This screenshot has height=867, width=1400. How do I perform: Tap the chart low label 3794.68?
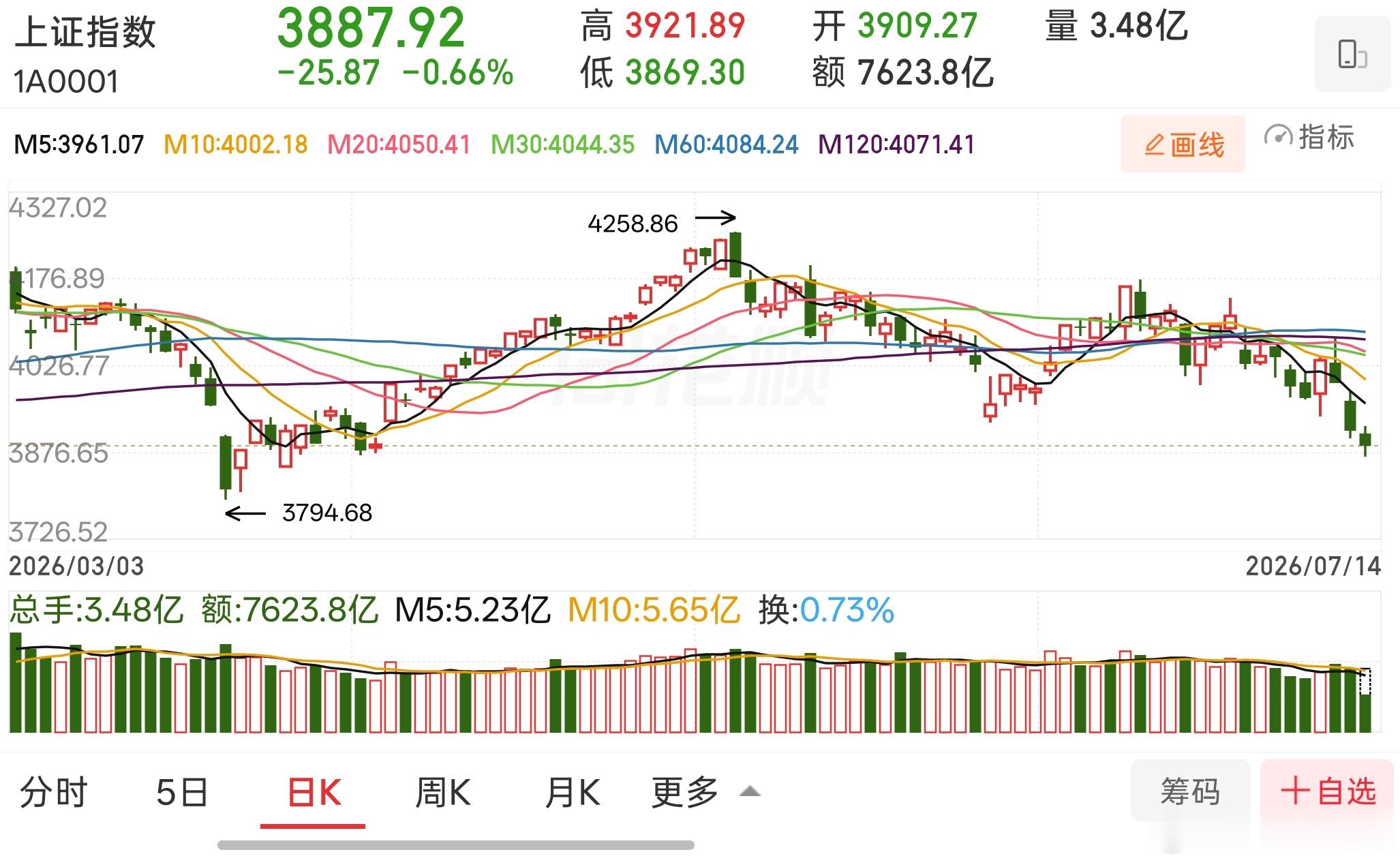327,513
